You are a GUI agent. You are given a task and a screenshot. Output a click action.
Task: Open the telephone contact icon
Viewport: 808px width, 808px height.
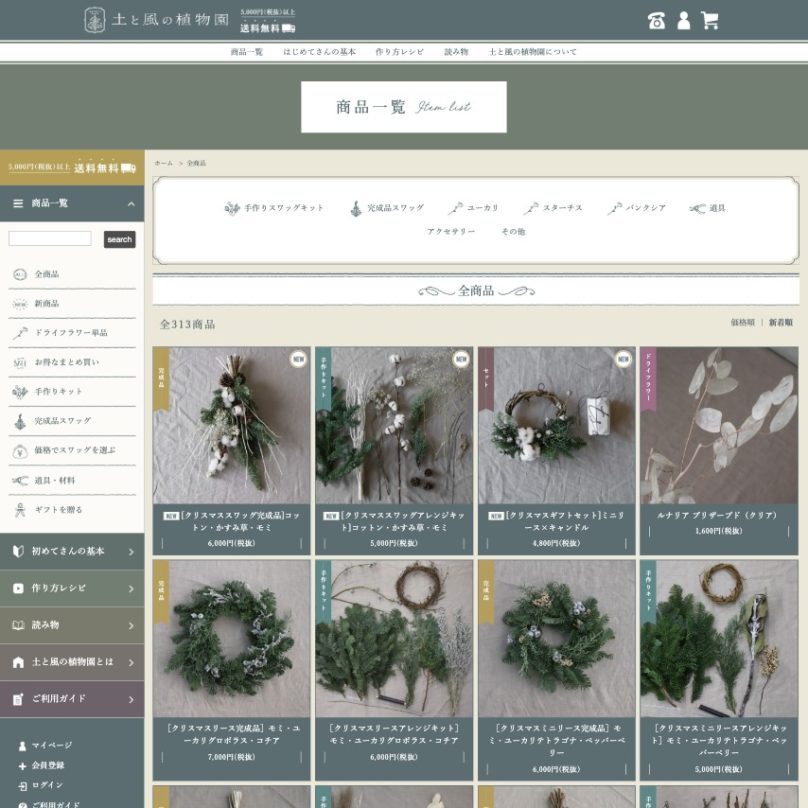[656, 21]
